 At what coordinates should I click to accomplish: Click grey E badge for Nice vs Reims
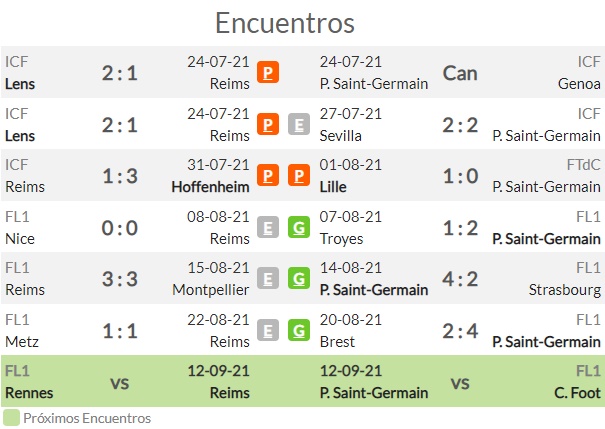(268, 227)
